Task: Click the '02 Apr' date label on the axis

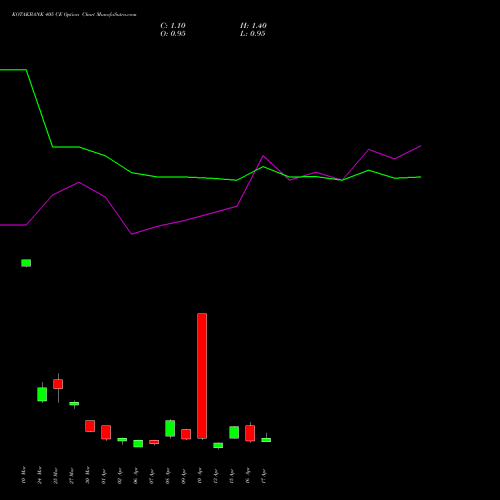Action: point(120,475)
